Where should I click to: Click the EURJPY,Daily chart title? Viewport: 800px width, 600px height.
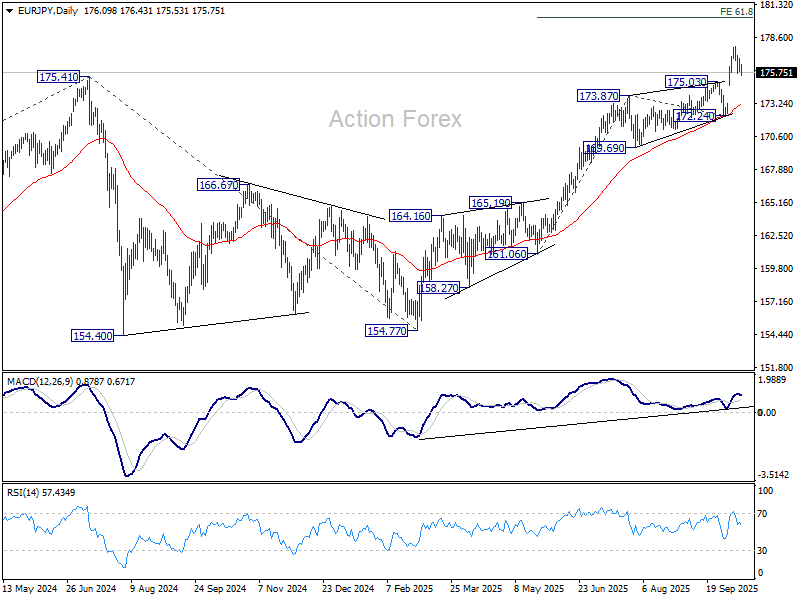47,11
